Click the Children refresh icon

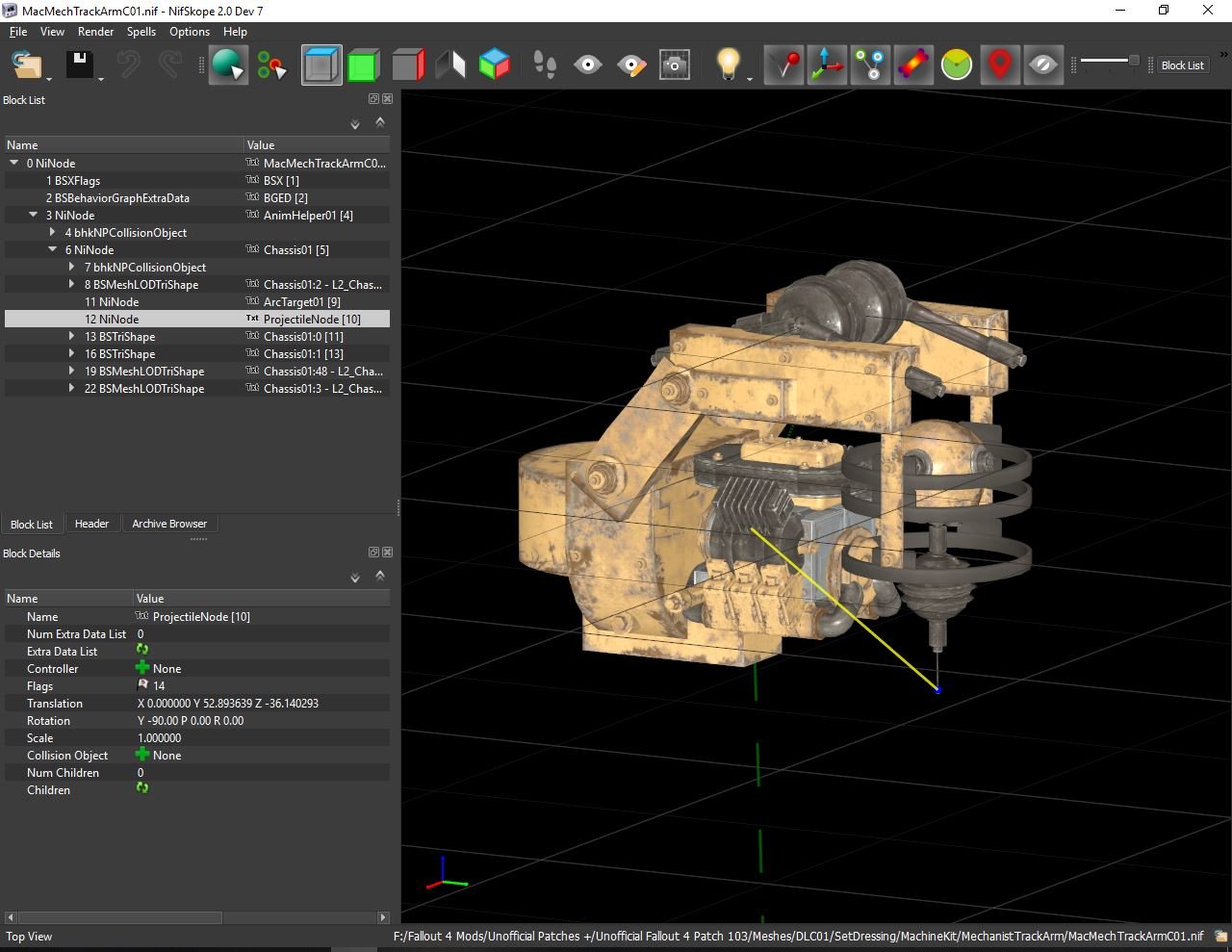(142, 788)
